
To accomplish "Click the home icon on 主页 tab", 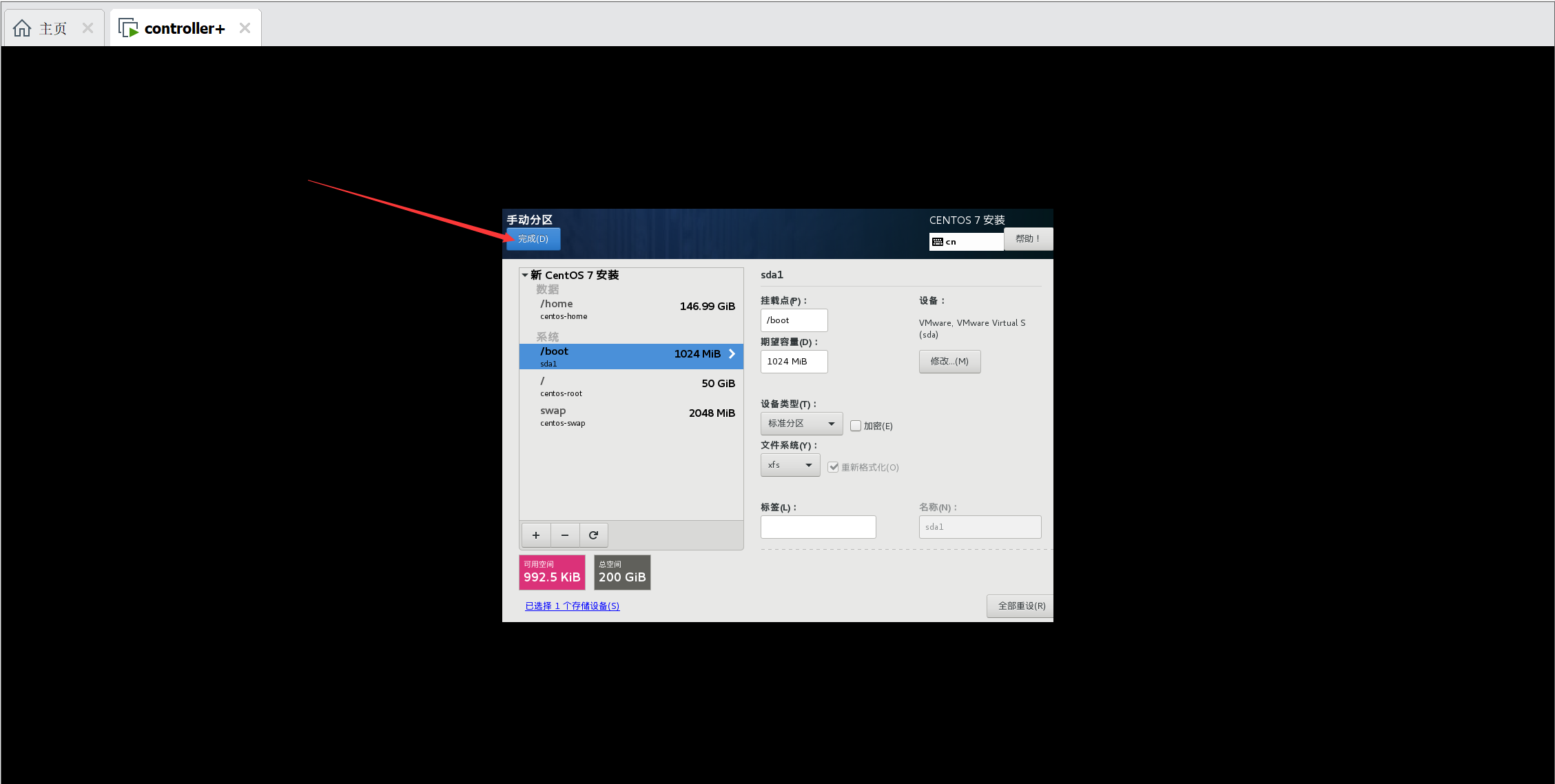I will coord(22,28).
